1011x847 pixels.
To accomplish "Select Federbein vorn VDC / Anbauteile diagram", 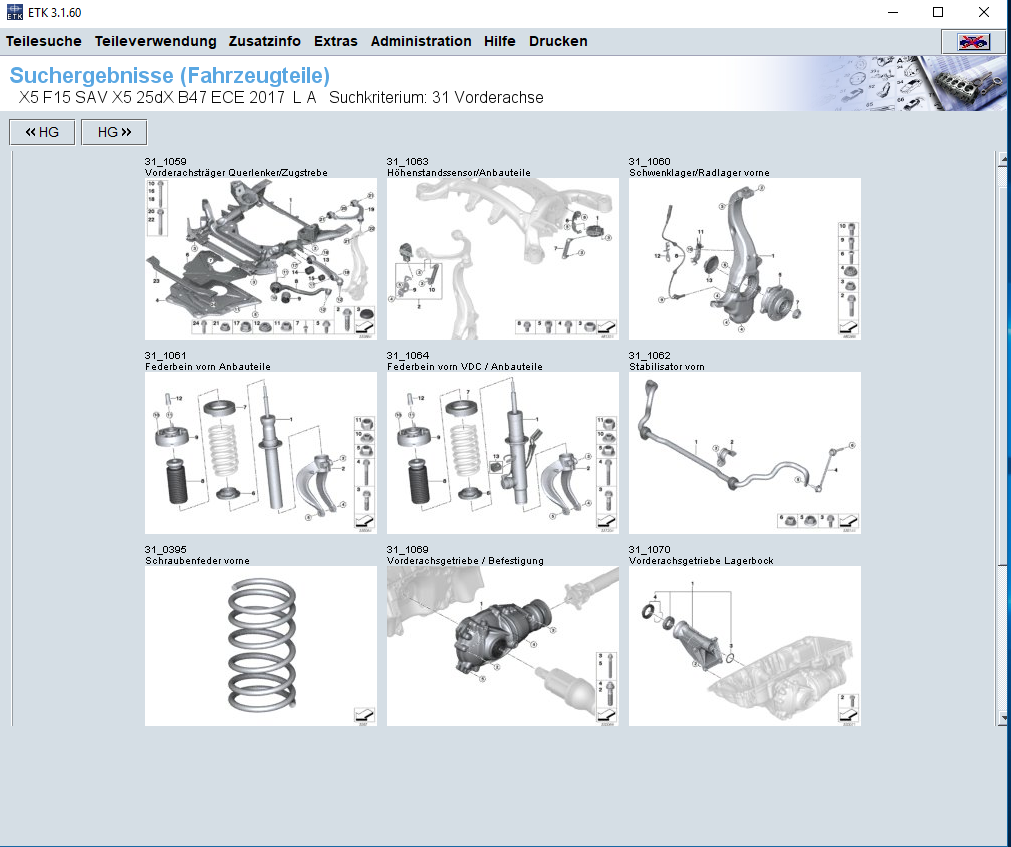I will tap(502, 452).
